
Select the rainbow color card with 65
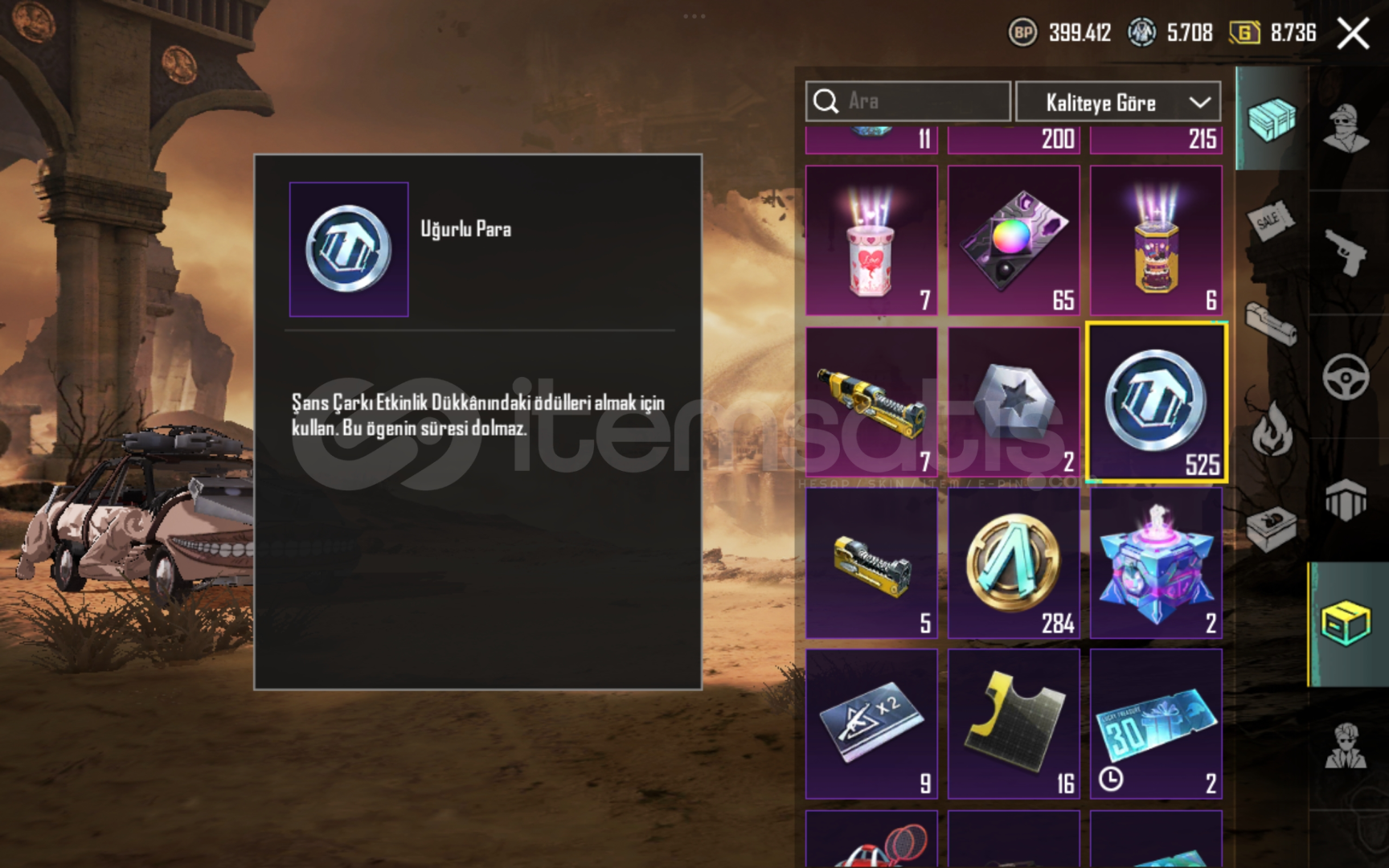[1014, 240]
